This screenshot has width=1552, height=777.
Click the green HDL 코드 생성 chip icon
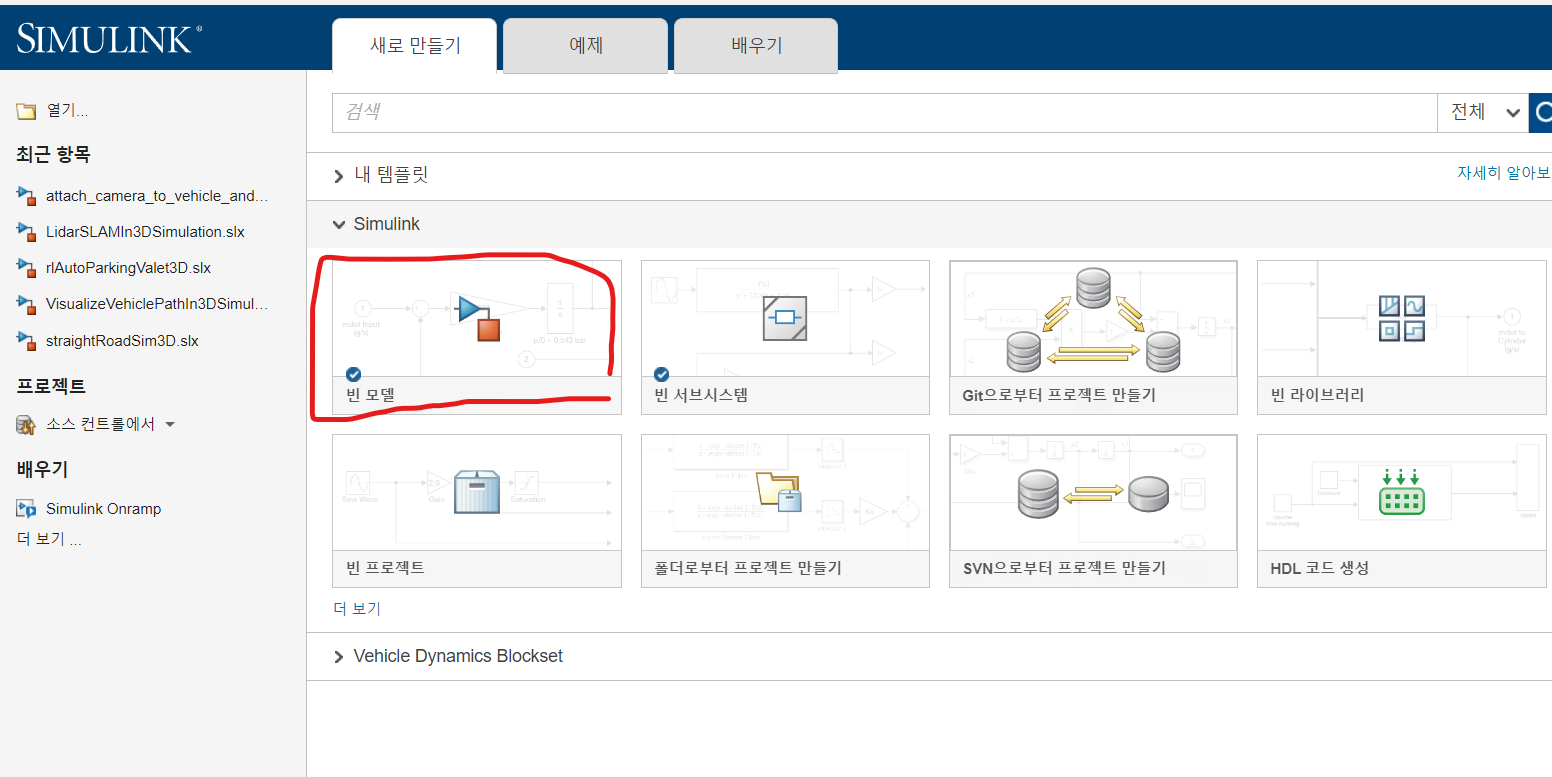pos(1401,492)
